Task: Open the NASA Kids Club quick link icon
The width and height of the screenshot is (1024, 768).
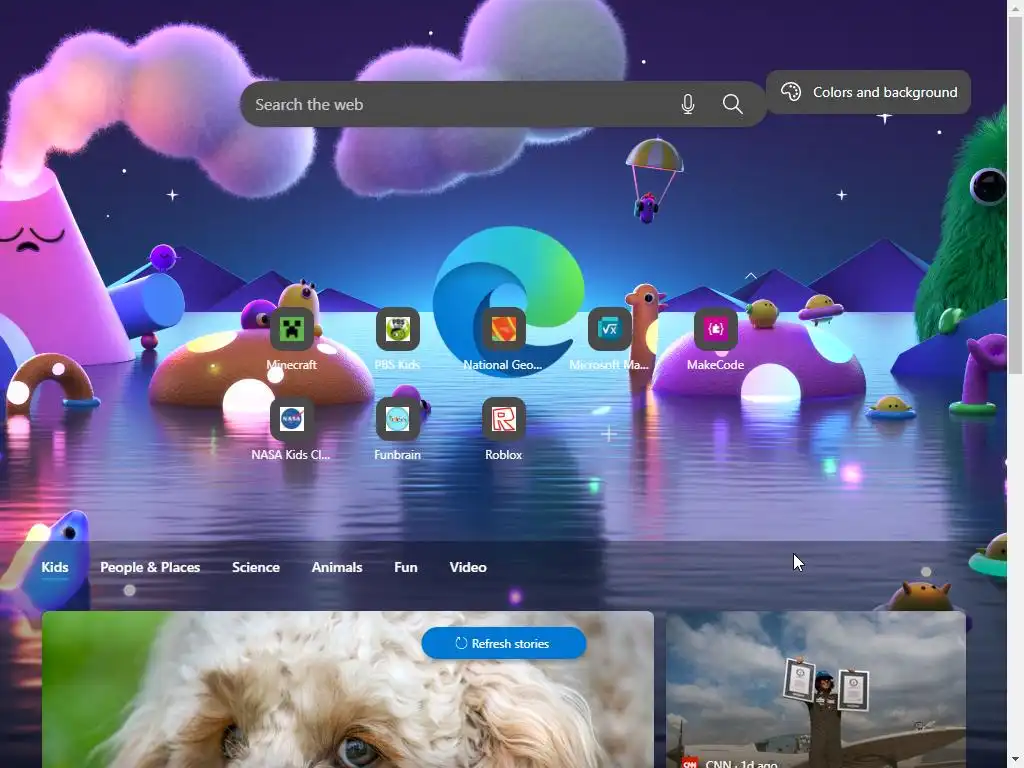Action: tap(292, 419)
